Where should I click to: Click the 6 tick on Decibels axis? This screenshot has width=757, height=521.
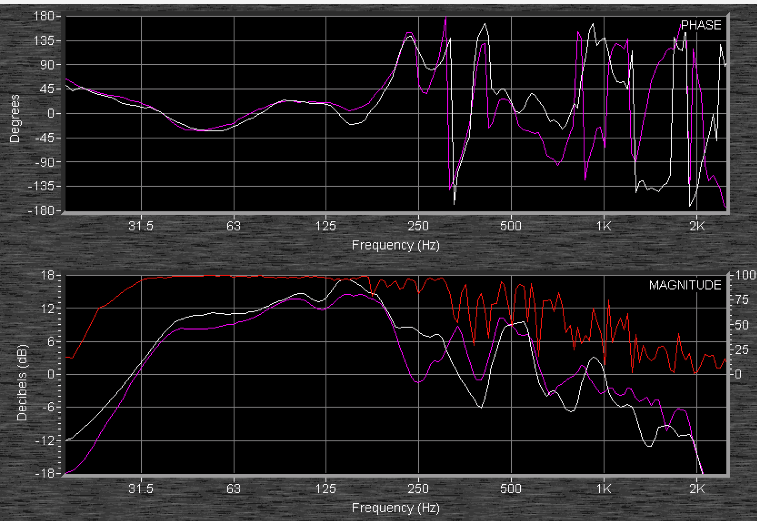(53, 341)
